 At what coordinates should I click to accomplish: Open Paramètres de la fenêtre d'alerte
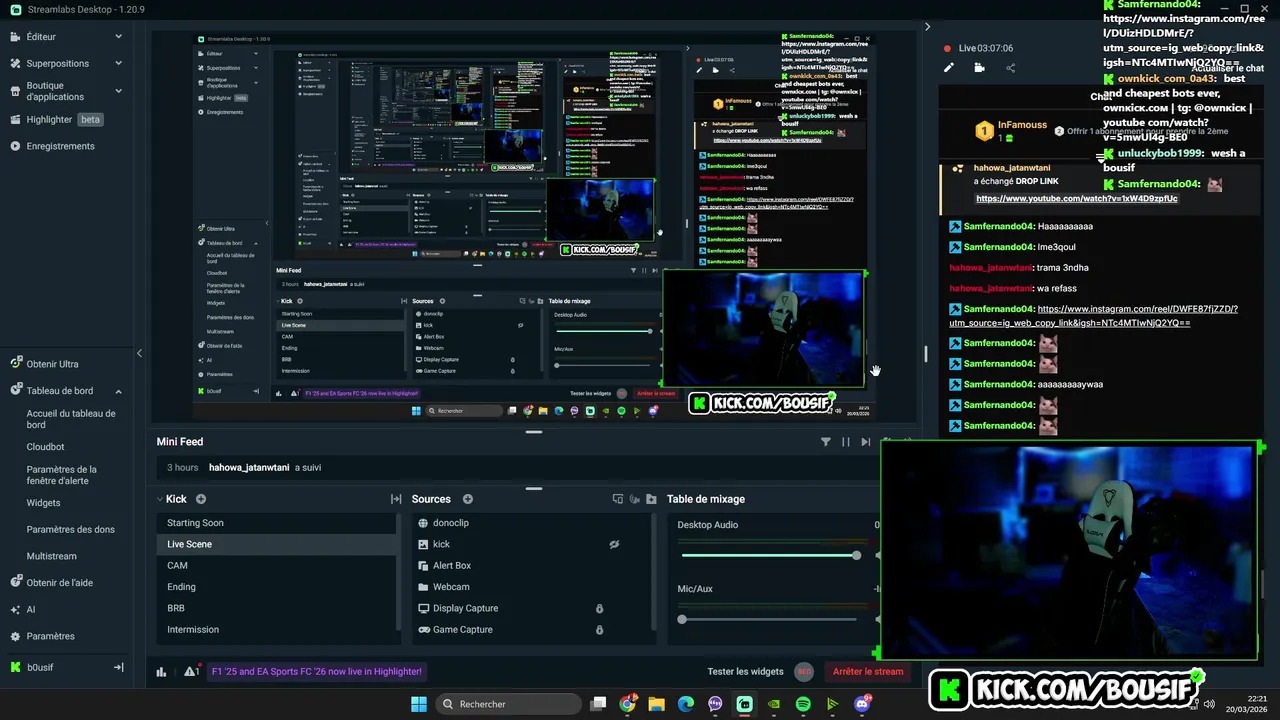(62, 475)
